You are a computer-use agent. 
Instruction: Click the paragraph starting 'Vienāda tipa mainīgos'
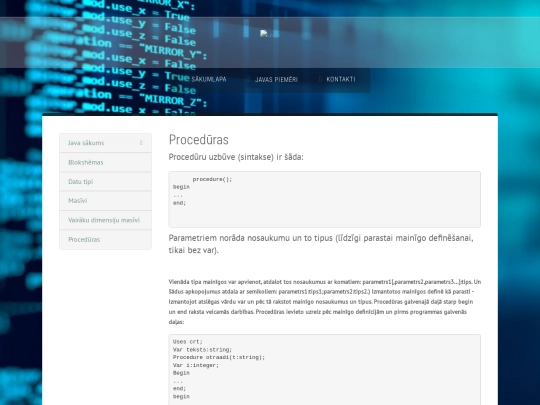coord(325,302)
